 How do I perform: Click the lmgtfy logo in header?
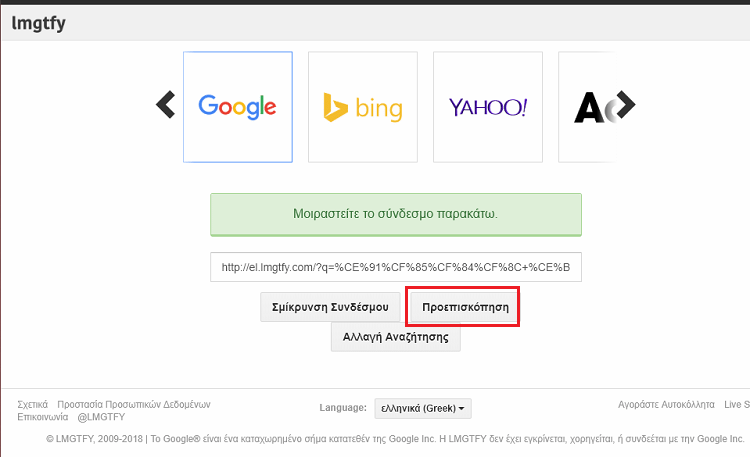click(x=38, y=23)
